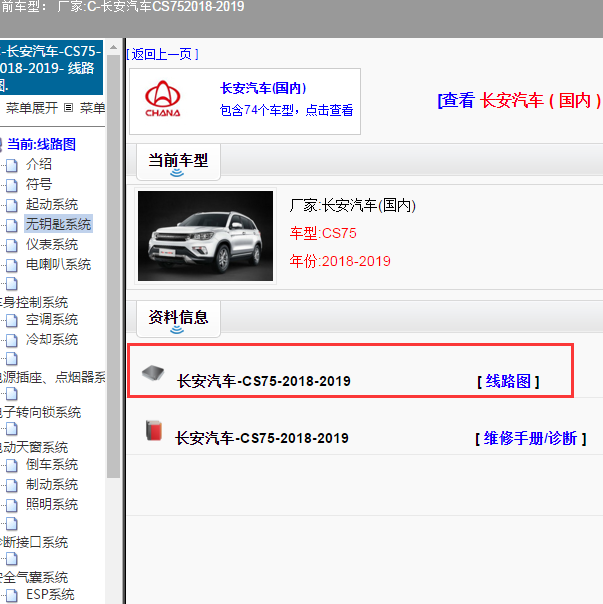Go back via 返回上一页 link
This screenshot has height=604, width=603.
pyautogui.click(x=162, y=54)
